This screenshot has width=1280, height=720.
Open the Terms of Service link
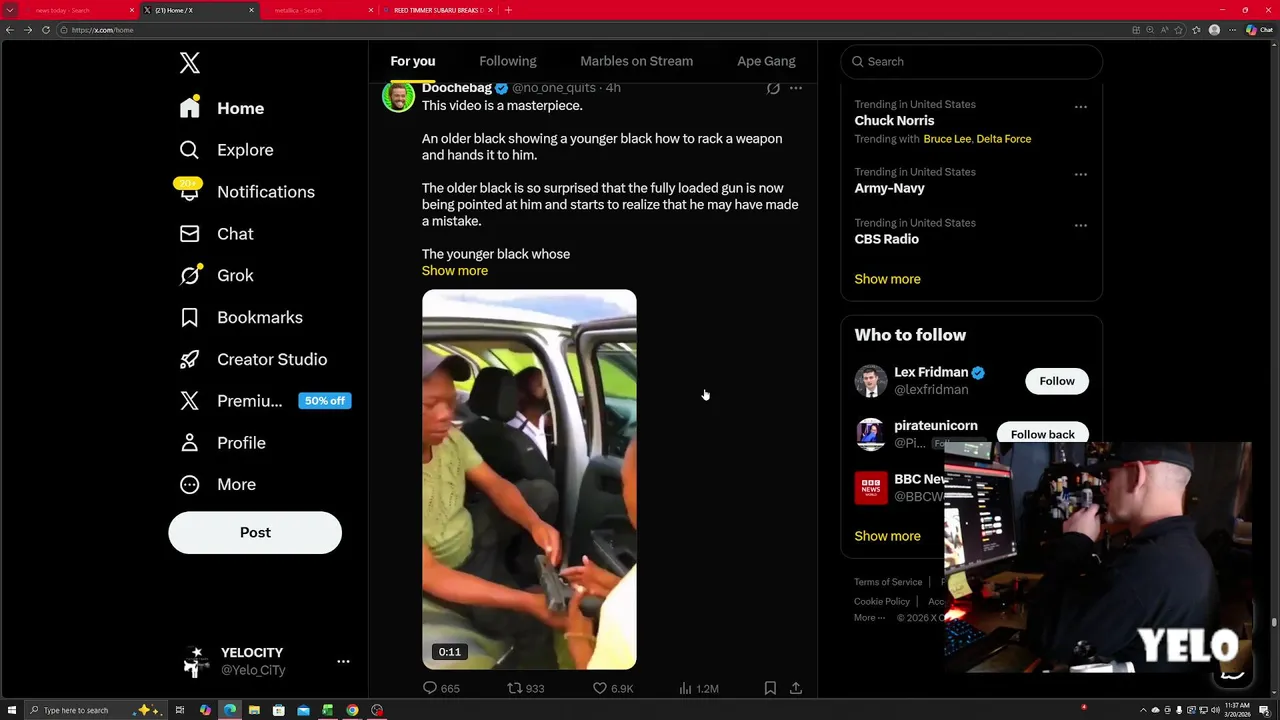pyautogui.click(x=888, y=582)
